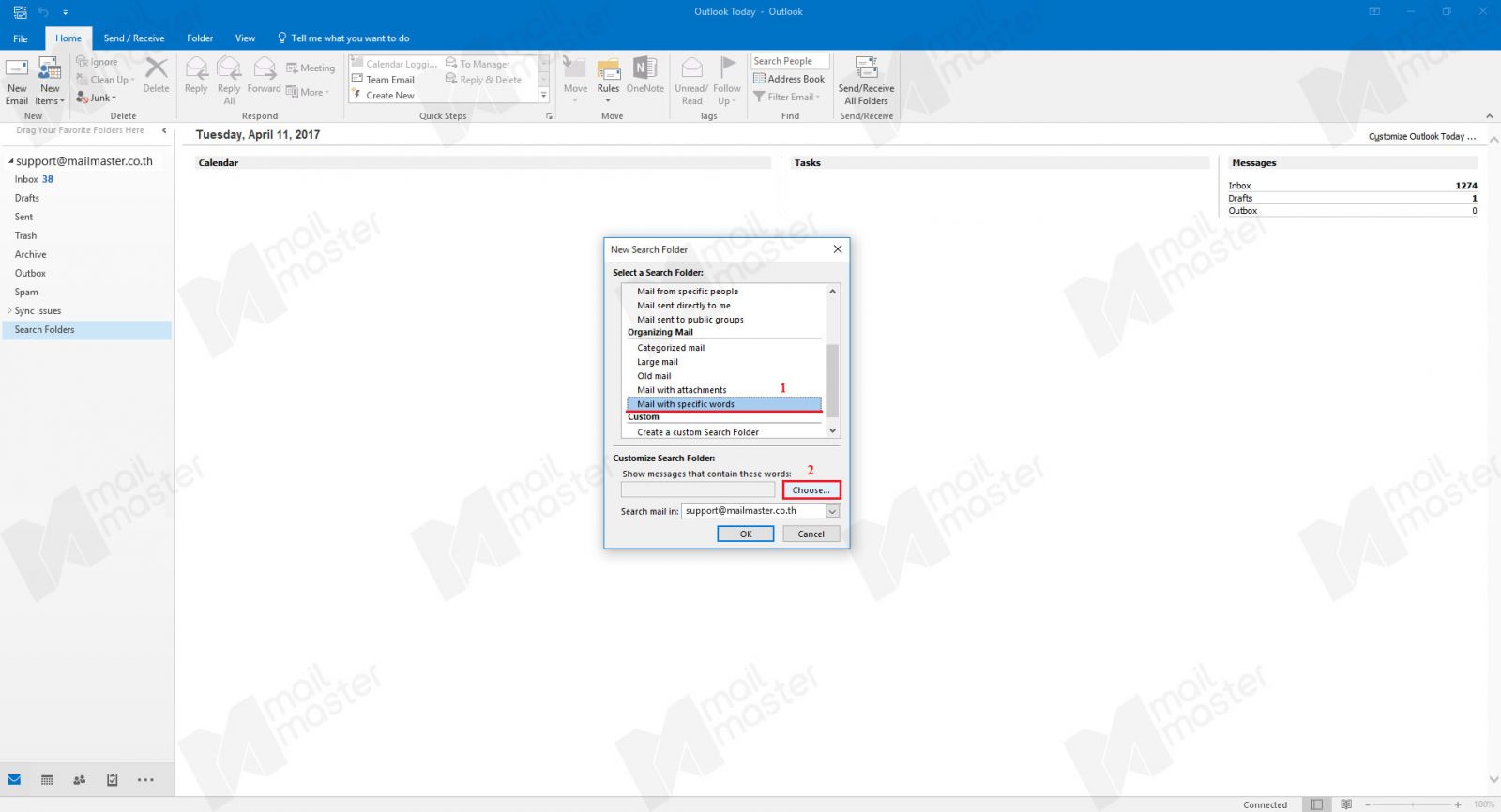Open the Clean Up dropdown
This screenshot has height=812, width=1501.
(x=105, y=80)
